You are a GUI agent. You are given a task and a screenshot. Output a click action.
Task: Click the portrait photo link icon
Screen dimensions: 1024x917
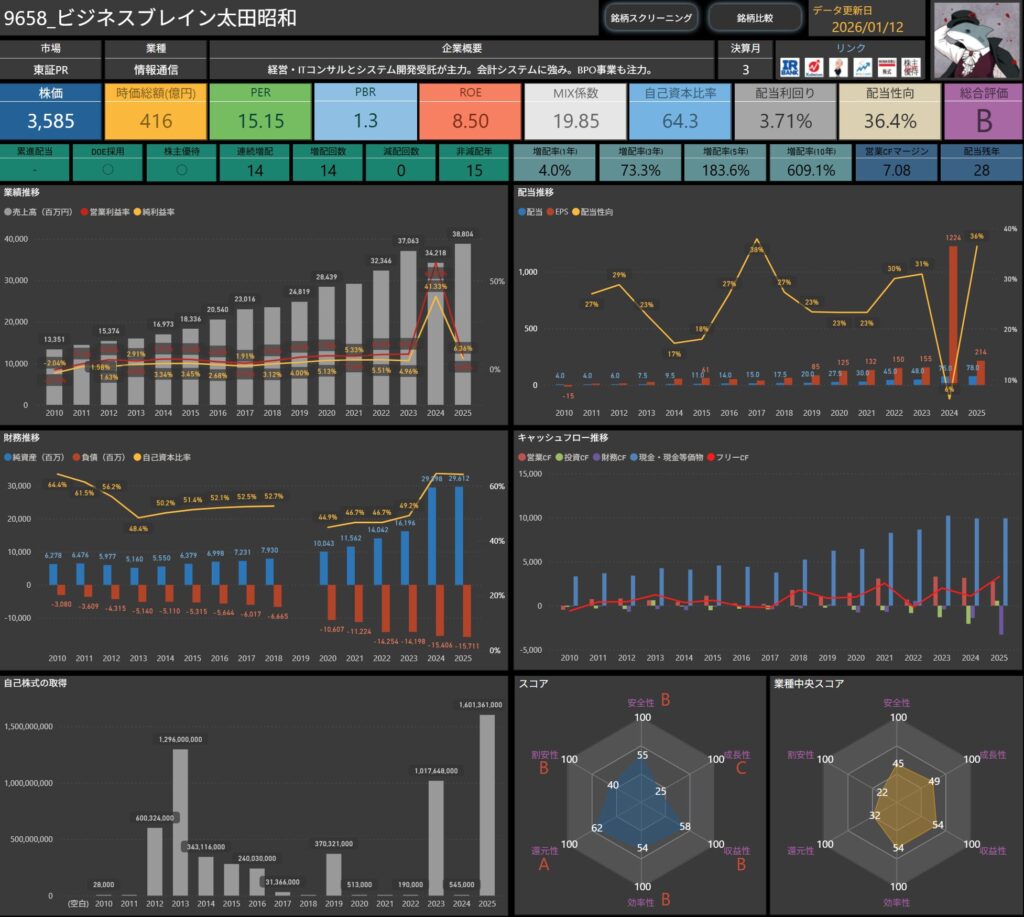(x=838, y=66)
